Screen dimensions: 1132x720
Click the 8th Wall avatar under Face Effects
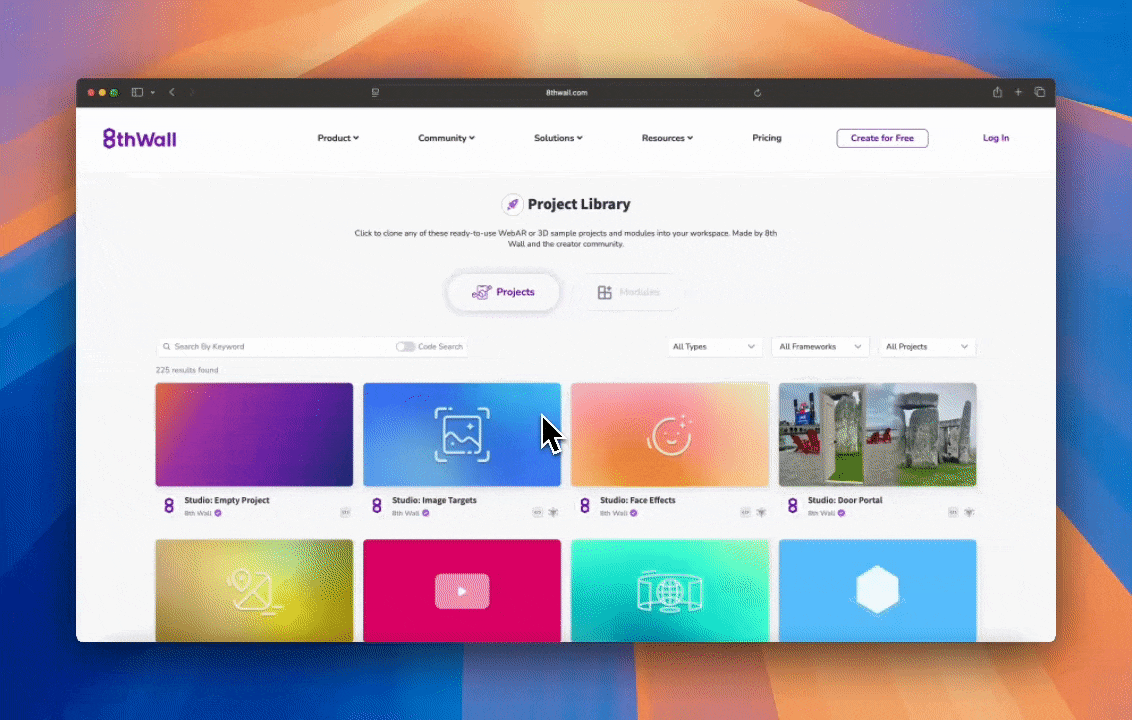point(585,506)
